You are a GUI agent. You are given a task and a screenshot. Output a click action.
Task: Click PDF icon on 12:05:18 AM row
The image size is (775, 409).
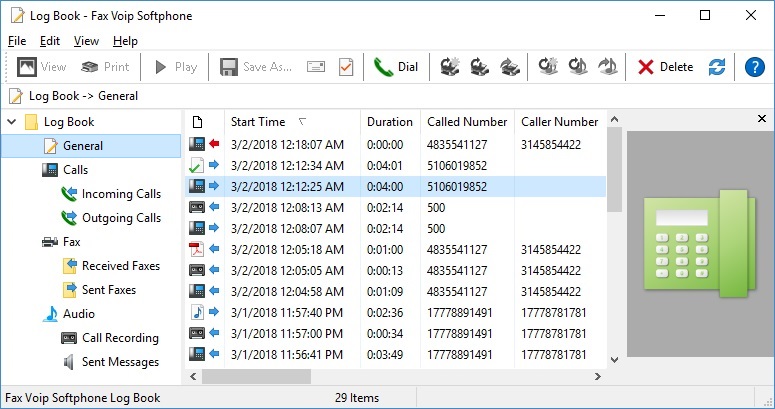[x=197, y=249]
